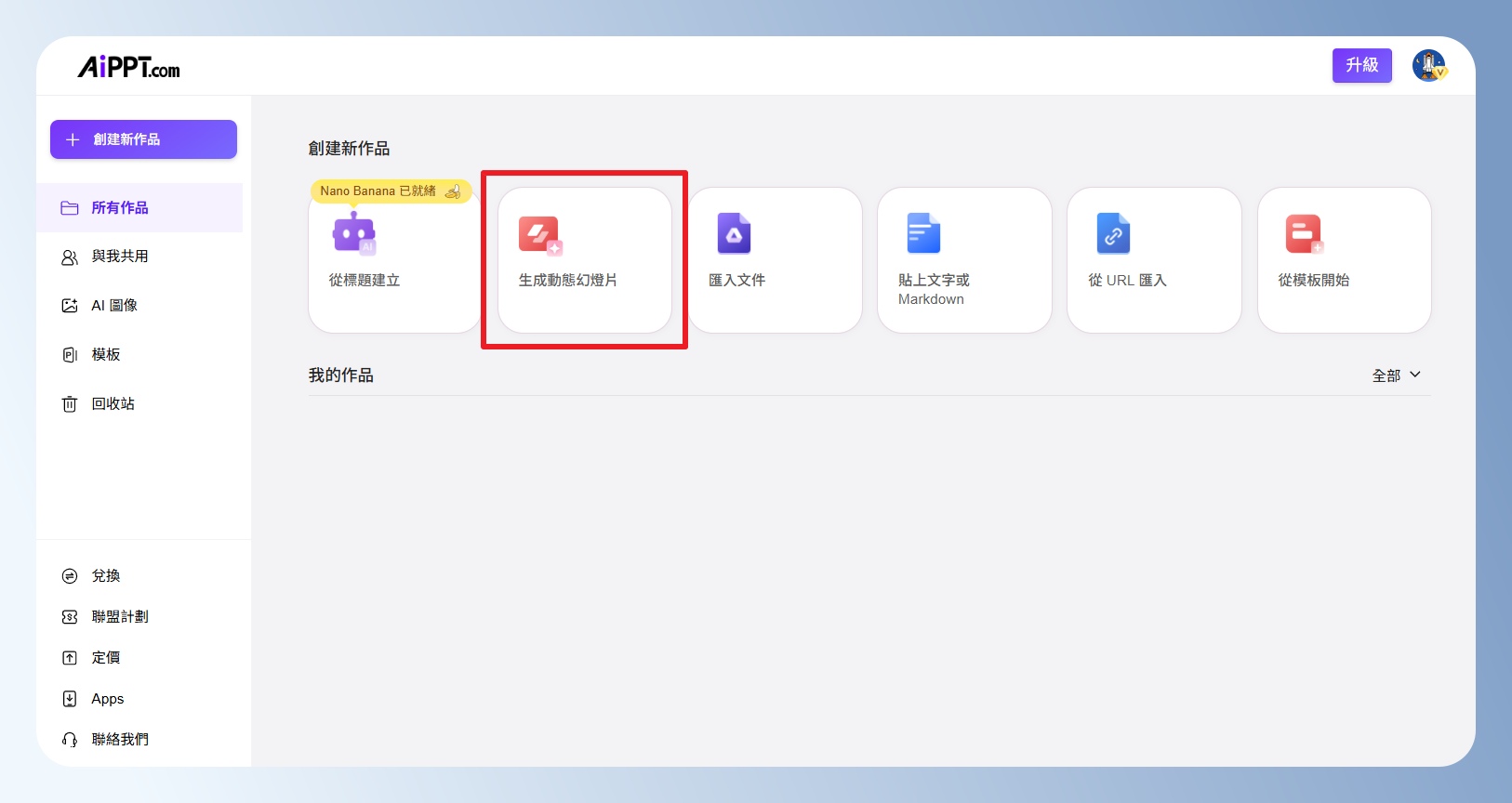Click the 創建新作品 button

(x=143, y=139)
